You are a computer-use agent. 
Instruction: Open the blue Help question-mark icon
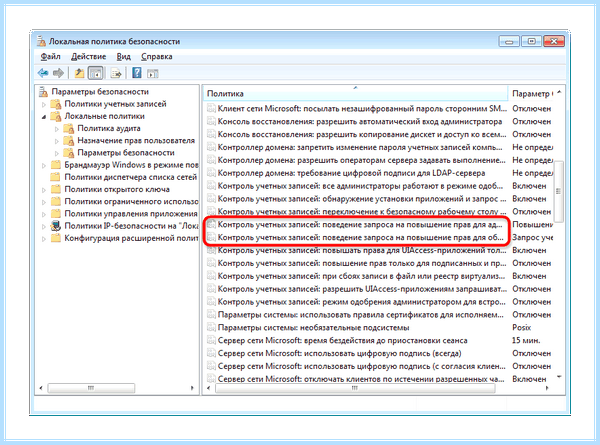point(137,73)
